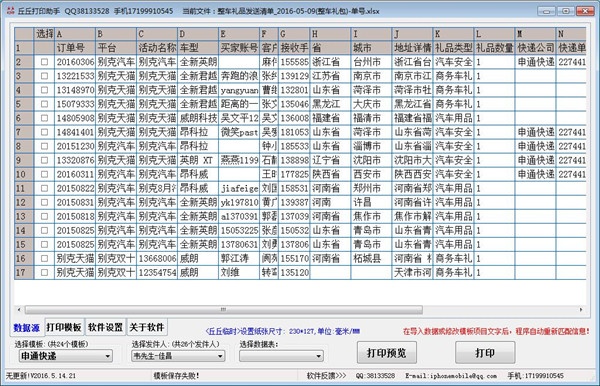Select cell 台州市 in row 2

pyautogui.click(x=371, y=62)
